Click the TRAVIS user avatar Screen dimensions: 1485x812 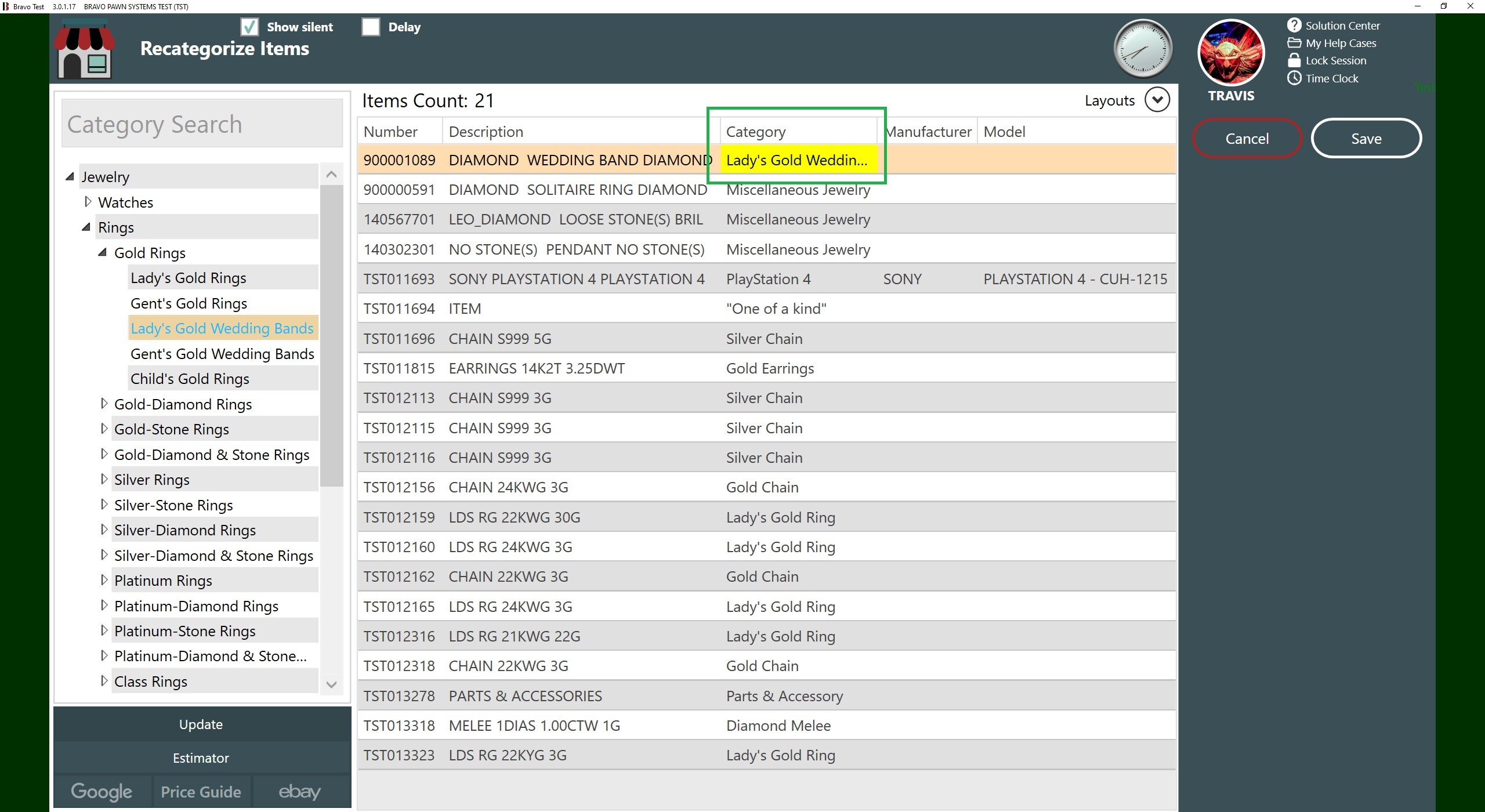pyautogui.click(x=1231, y=52)
